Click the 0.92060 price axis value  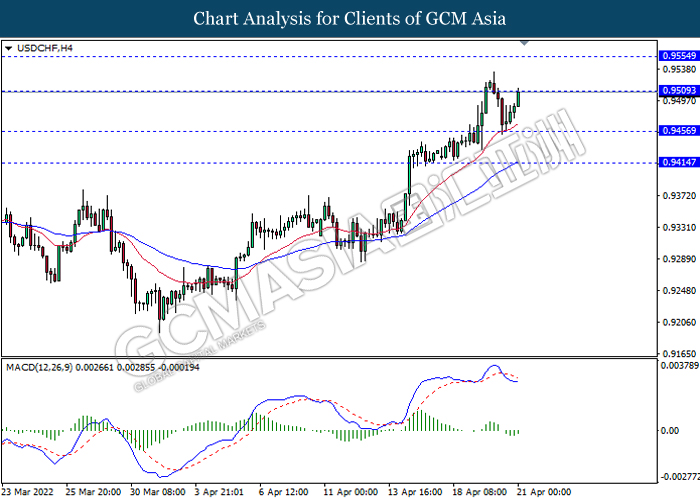(x=679, y=322)
